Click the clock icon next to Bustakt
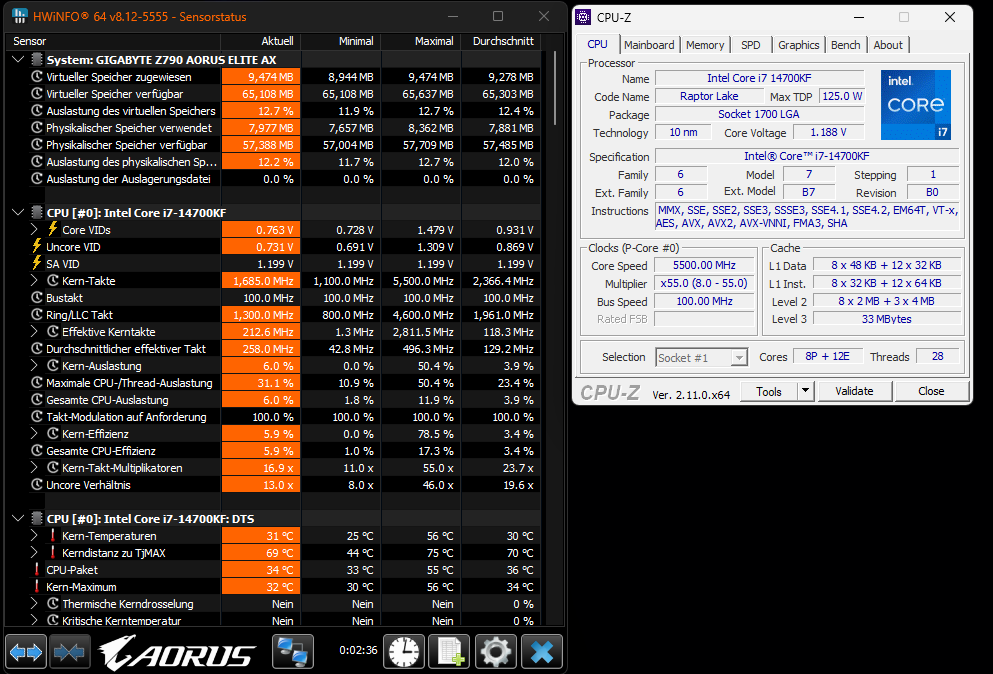993x674 pixels. [x=37, y=297]
